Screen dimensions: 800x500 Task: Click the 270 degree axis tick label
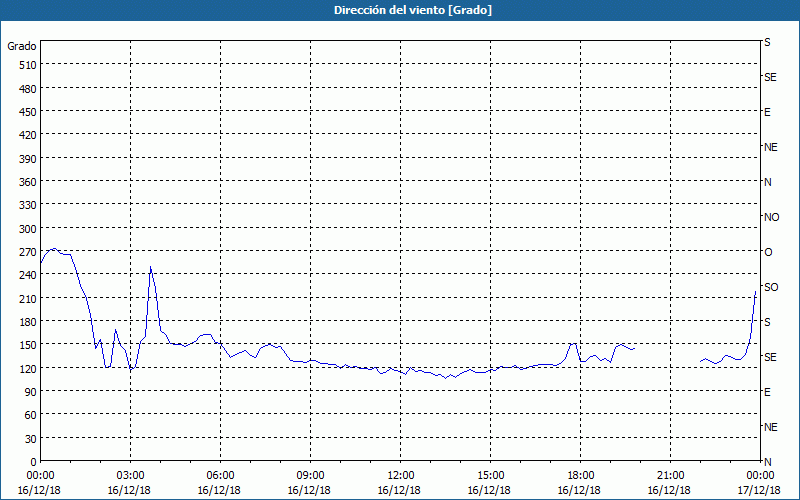28,252
